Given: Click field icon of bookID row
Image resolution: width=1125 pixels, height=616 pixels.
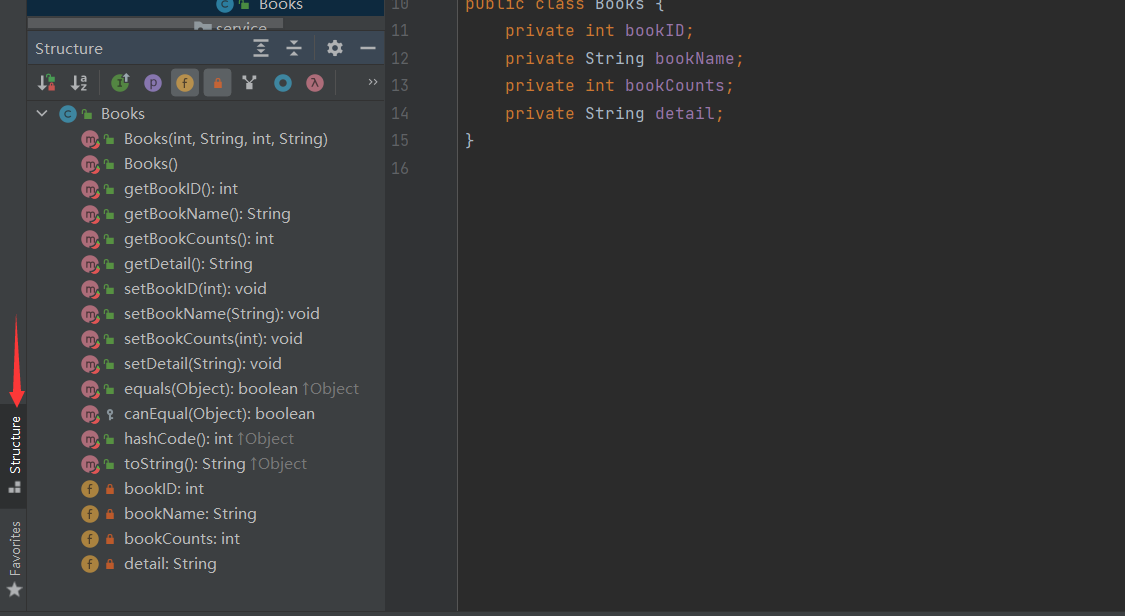Looking at the screenshot, I should click(x=90, y=489).
